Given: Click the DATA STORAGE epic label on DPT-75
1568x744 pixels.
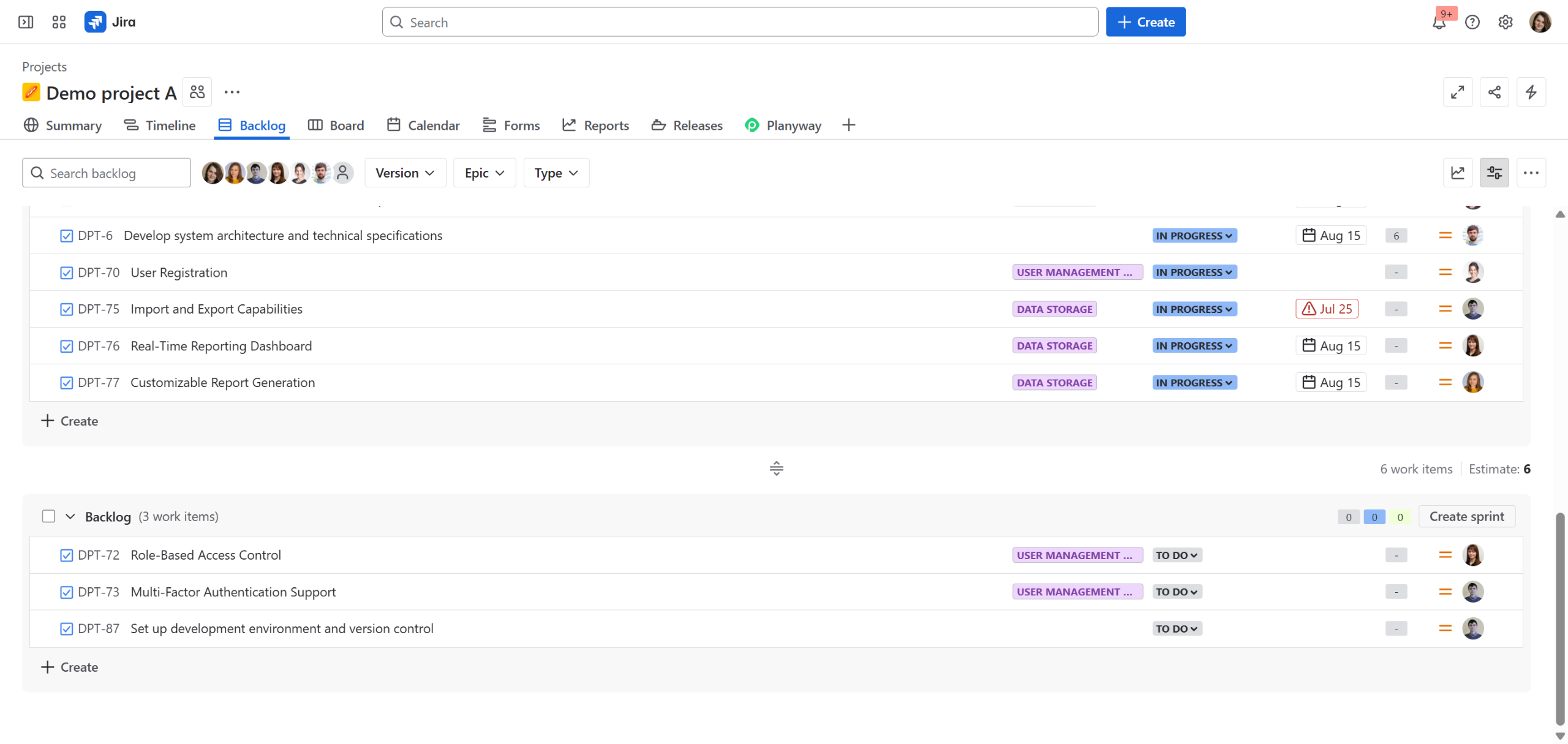Looking at the screenshot, I should 1054,309.
